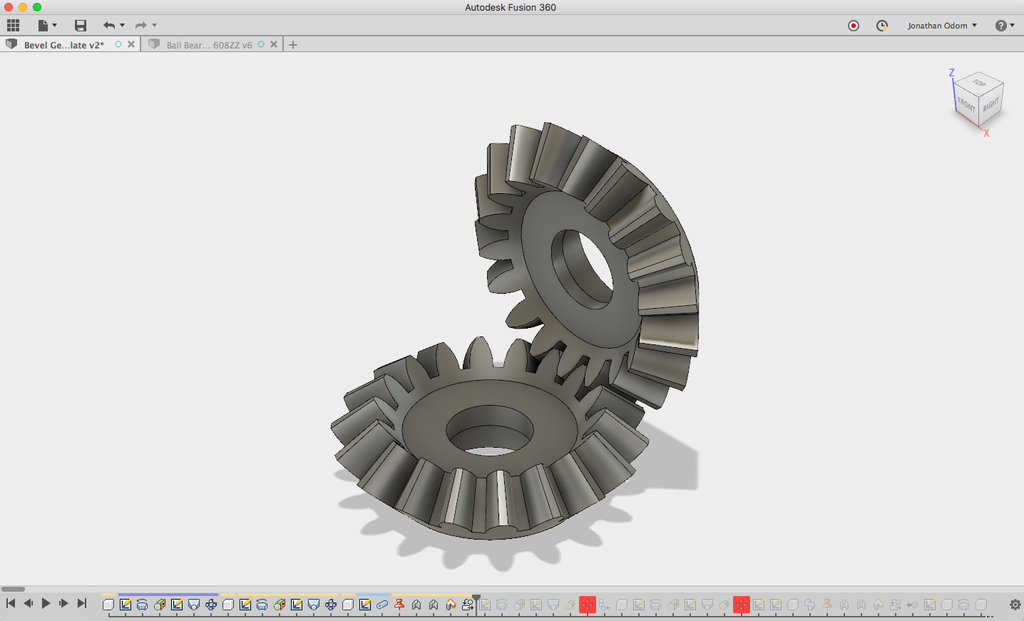Toggle the red record button

click(x=853, y=25)
